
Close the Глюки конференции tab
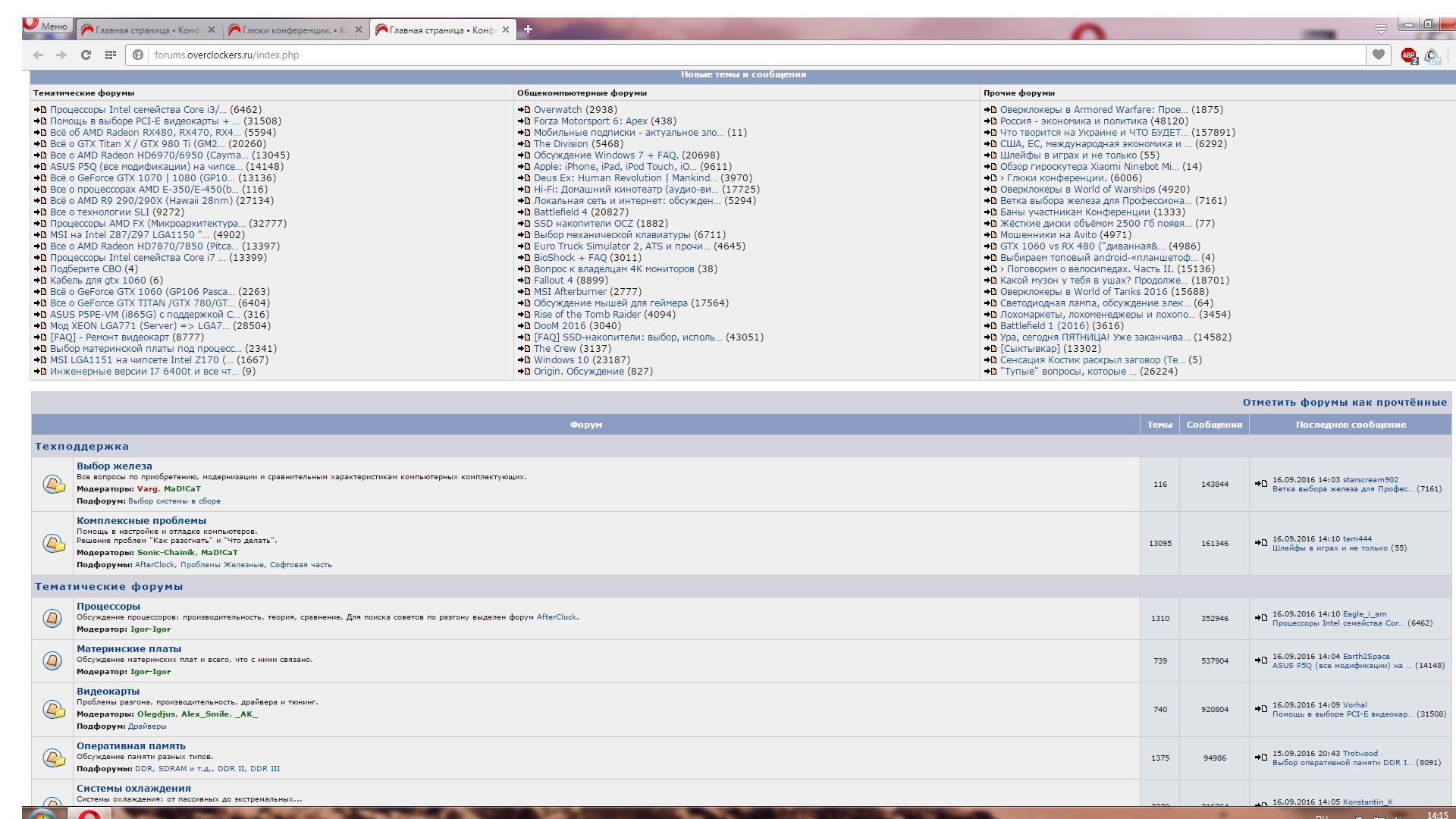point(359,30)
